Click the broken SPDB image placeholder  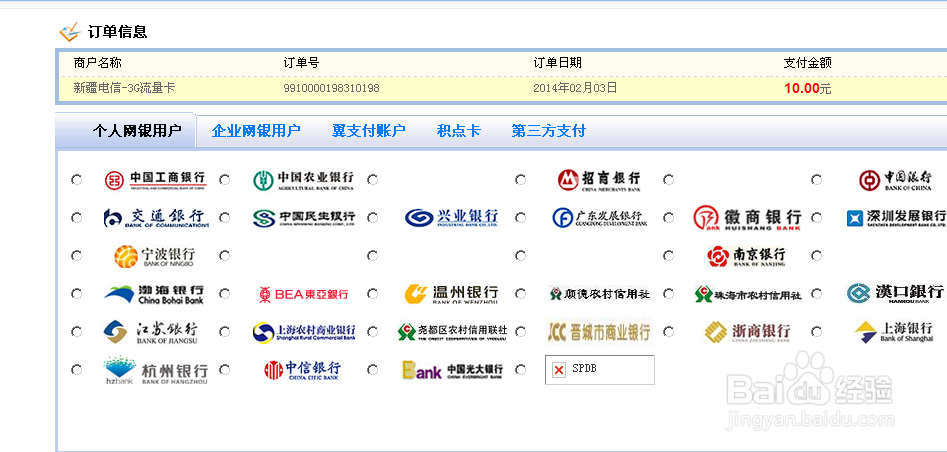point(600,370)
